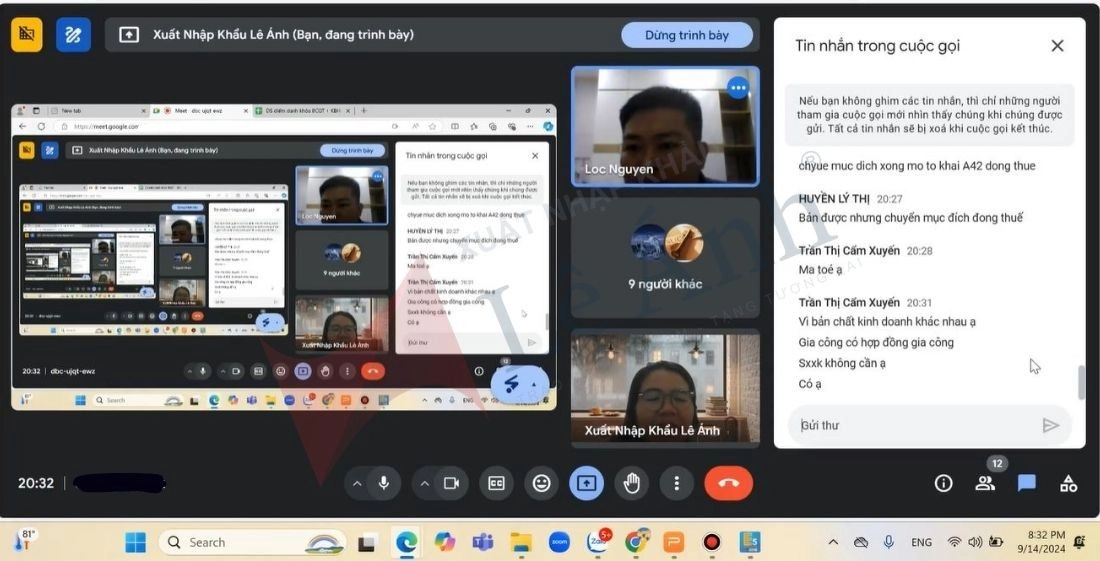Toggle the camera on or off

pyautogui.click(x=451, y=483)
